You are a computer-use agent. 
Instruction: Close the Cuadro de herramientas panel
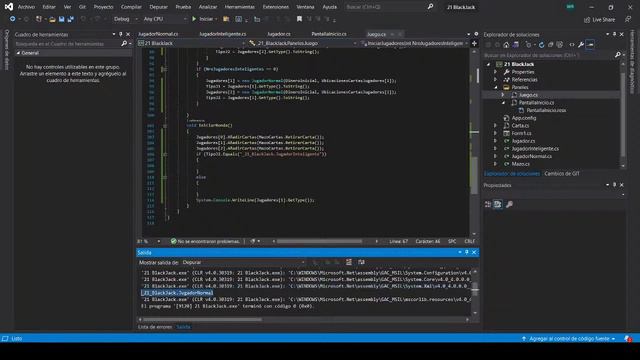[x=128, y=35]
